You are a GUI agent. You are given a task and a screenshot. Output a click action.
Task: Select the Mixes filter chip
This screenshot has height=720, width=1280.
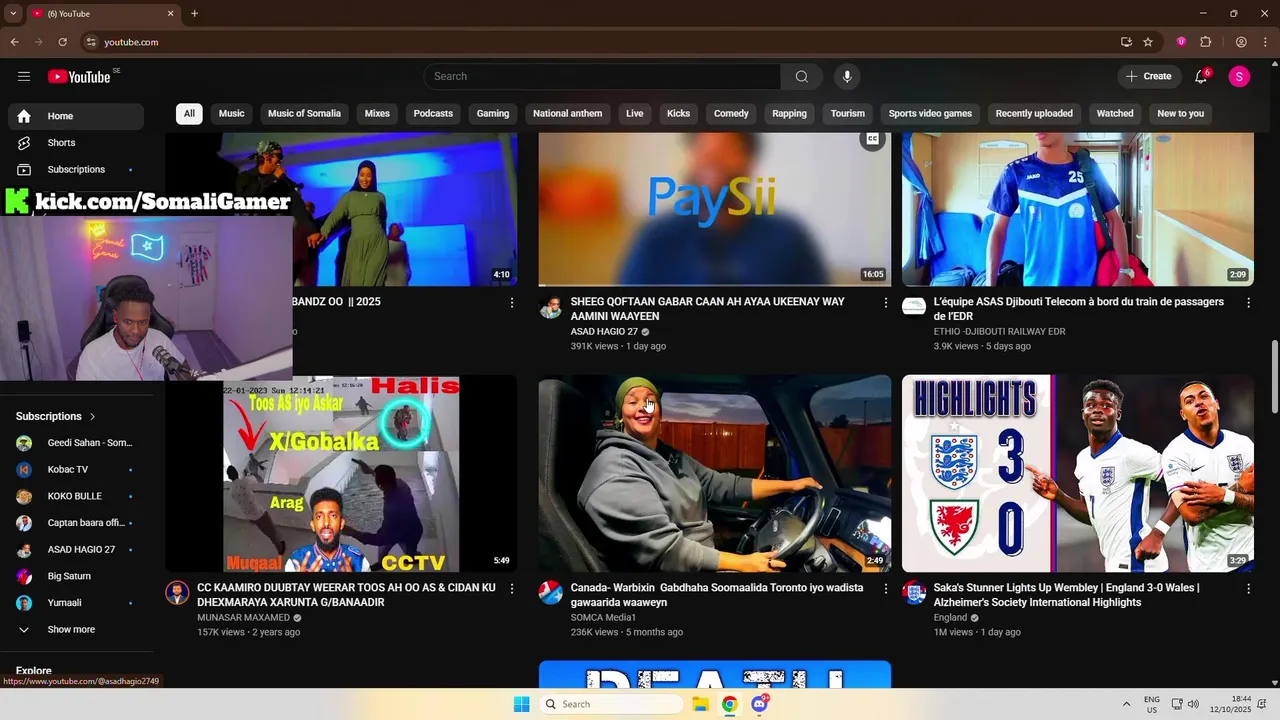[377, 114]
